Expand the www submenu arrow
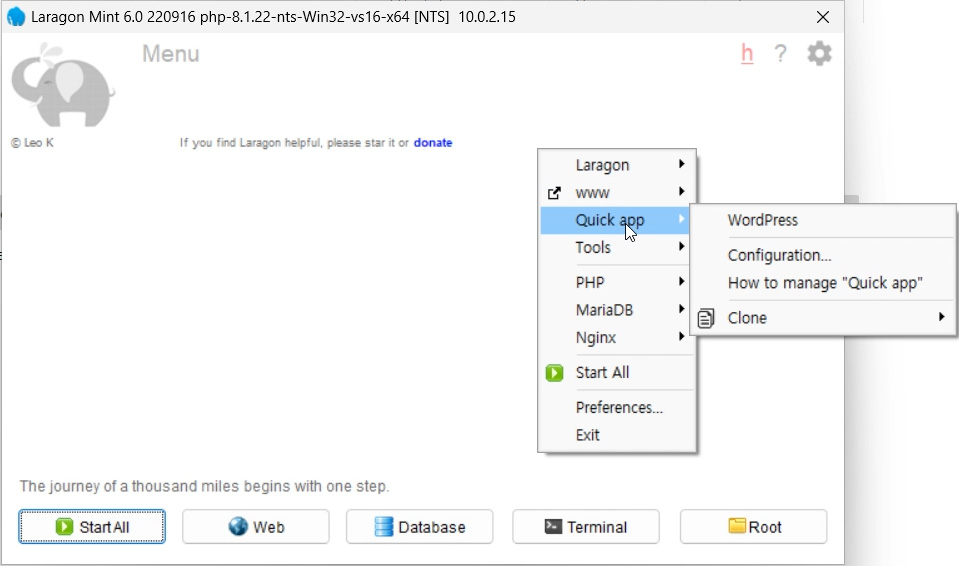Screen dimensions: 959x566 tap(681, 192)
